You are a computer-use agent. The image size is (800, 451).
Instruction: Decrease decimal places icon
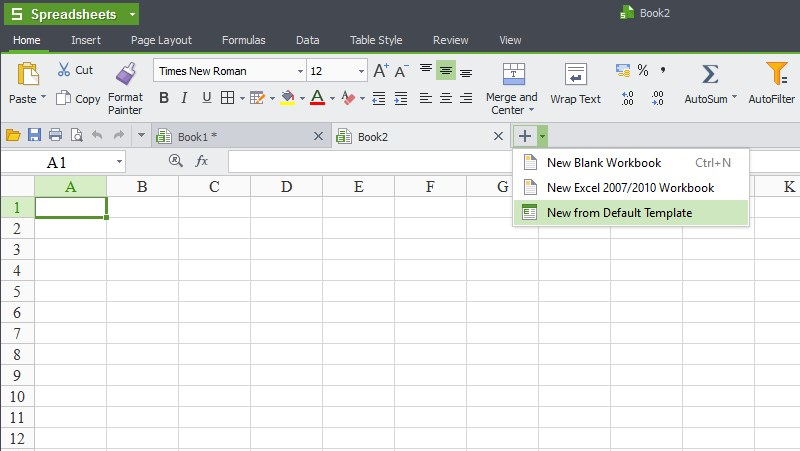[x=658, y=98]
